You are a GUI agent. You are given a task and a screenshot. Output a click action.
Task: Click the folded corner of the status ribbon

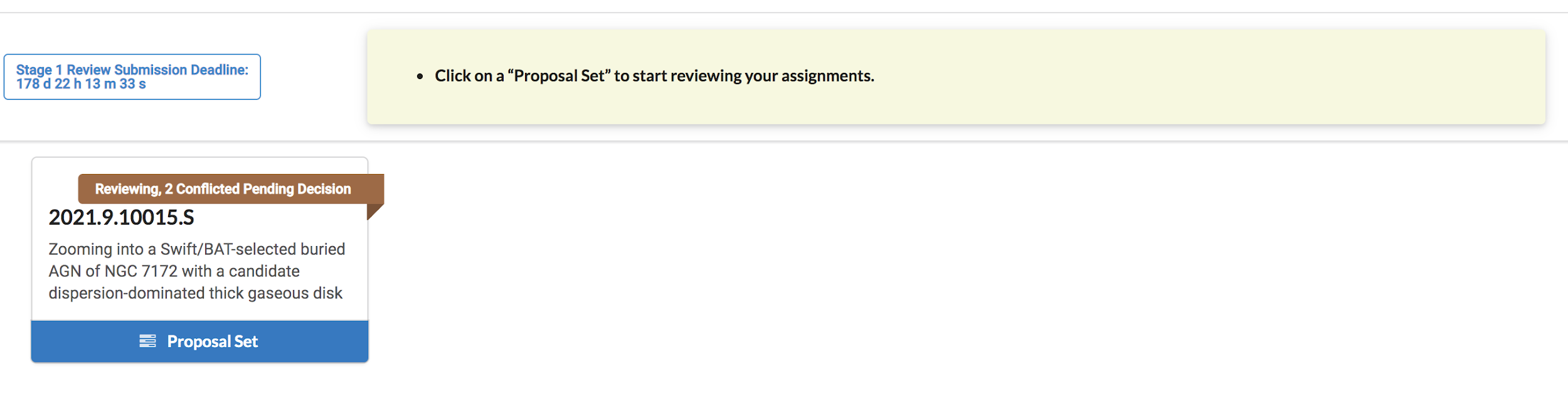pyautogui.click(x=374, y=211)
